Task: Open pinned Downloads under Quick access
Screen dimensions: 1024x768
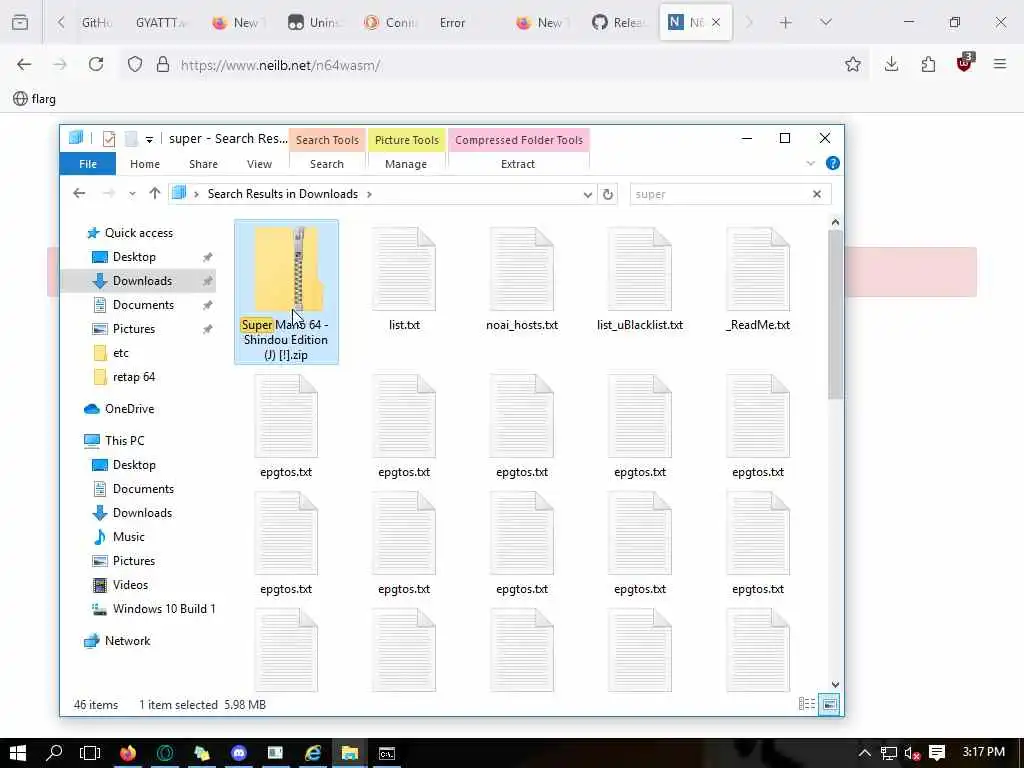Action: pyautogui.click(x=142, y=281)
